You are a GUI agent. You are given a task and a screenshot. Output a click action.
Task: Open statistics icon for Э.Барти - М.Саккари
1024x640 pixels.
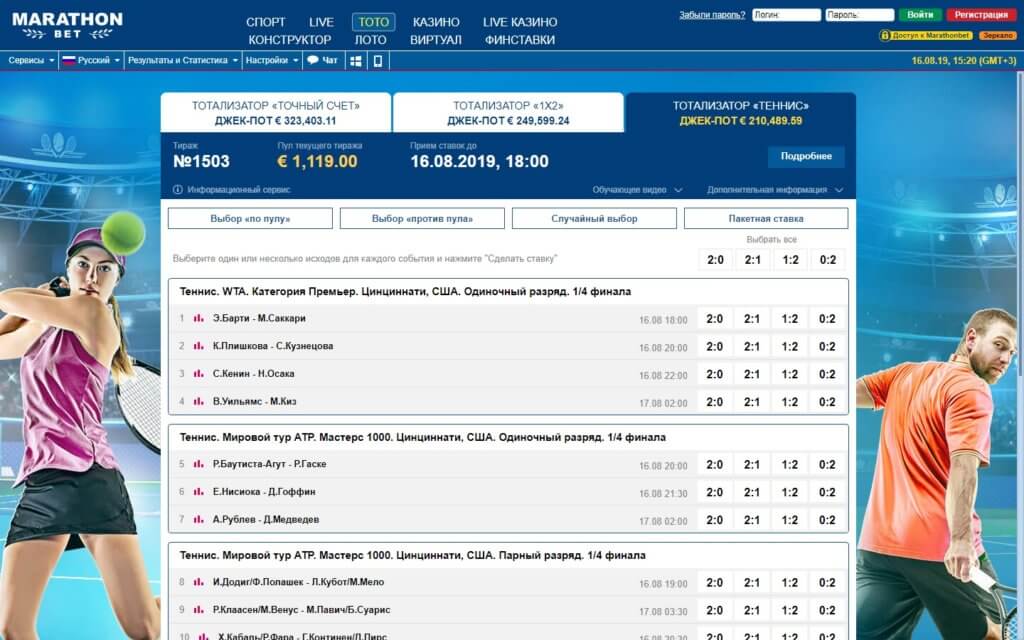click(198, 319)
